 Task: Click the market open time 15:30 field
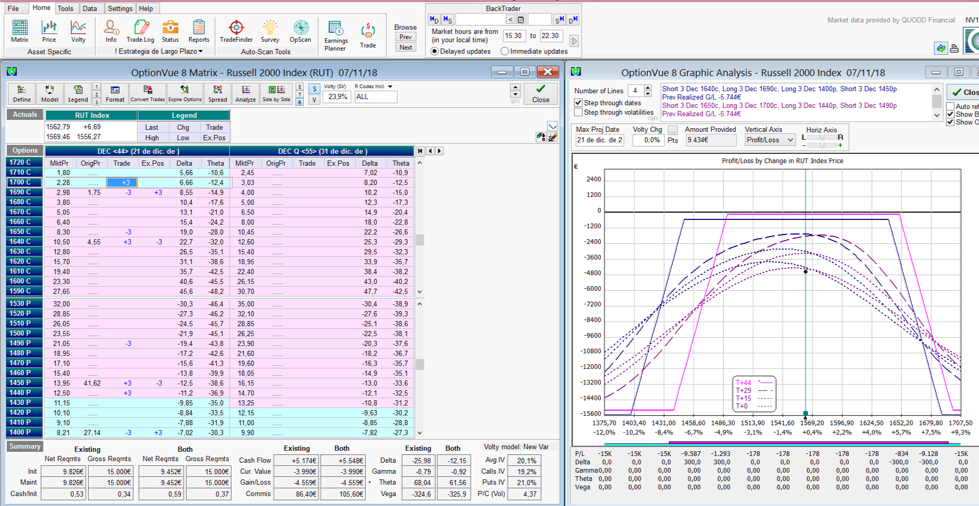pos(514,36)
